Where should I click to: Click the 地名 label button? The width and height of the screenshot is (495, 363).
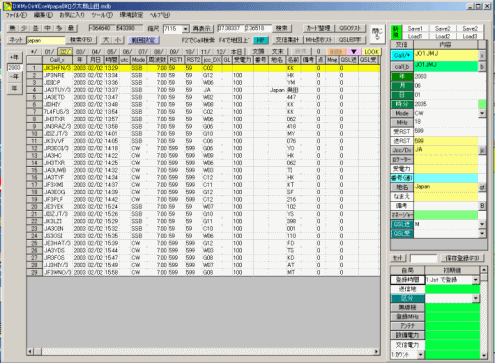tap(402, 187)
